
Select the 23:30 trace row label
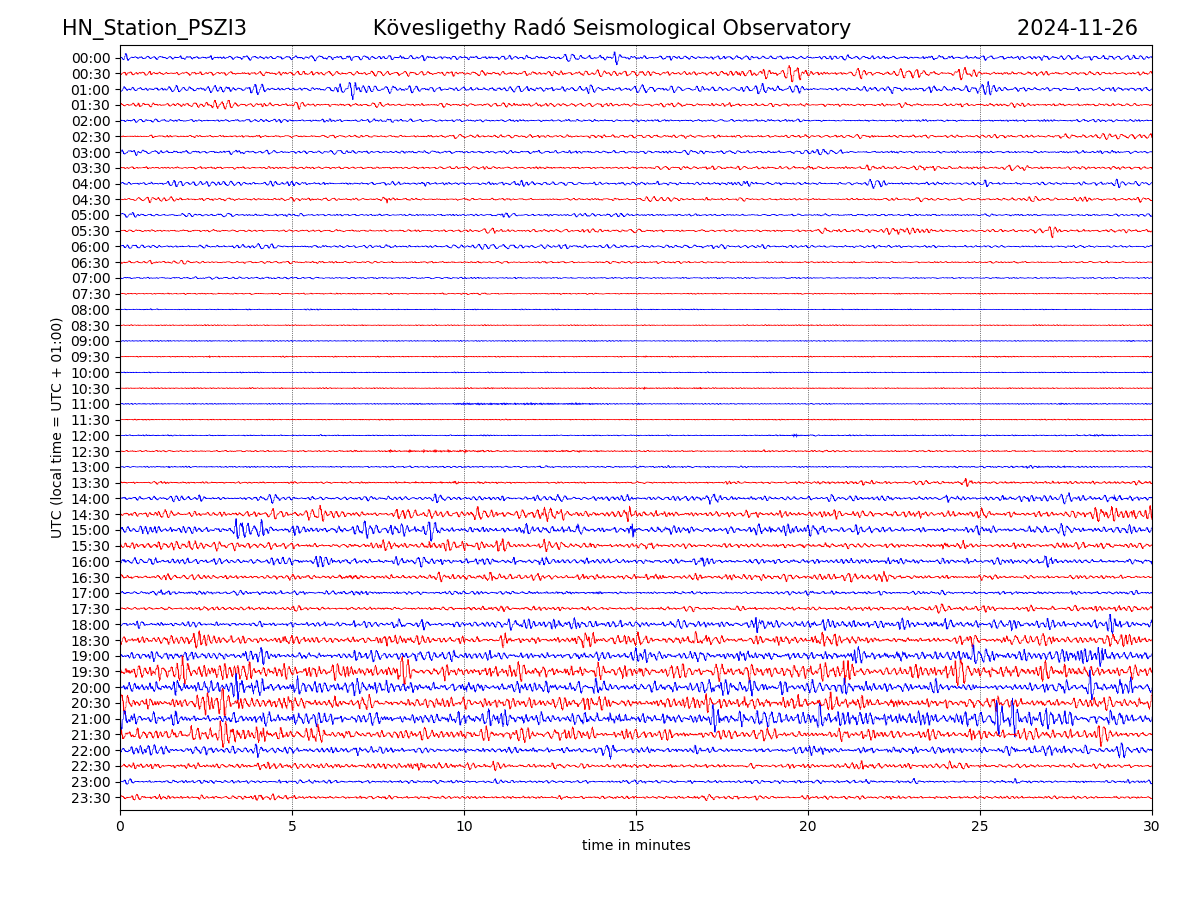tap(91, 798)
